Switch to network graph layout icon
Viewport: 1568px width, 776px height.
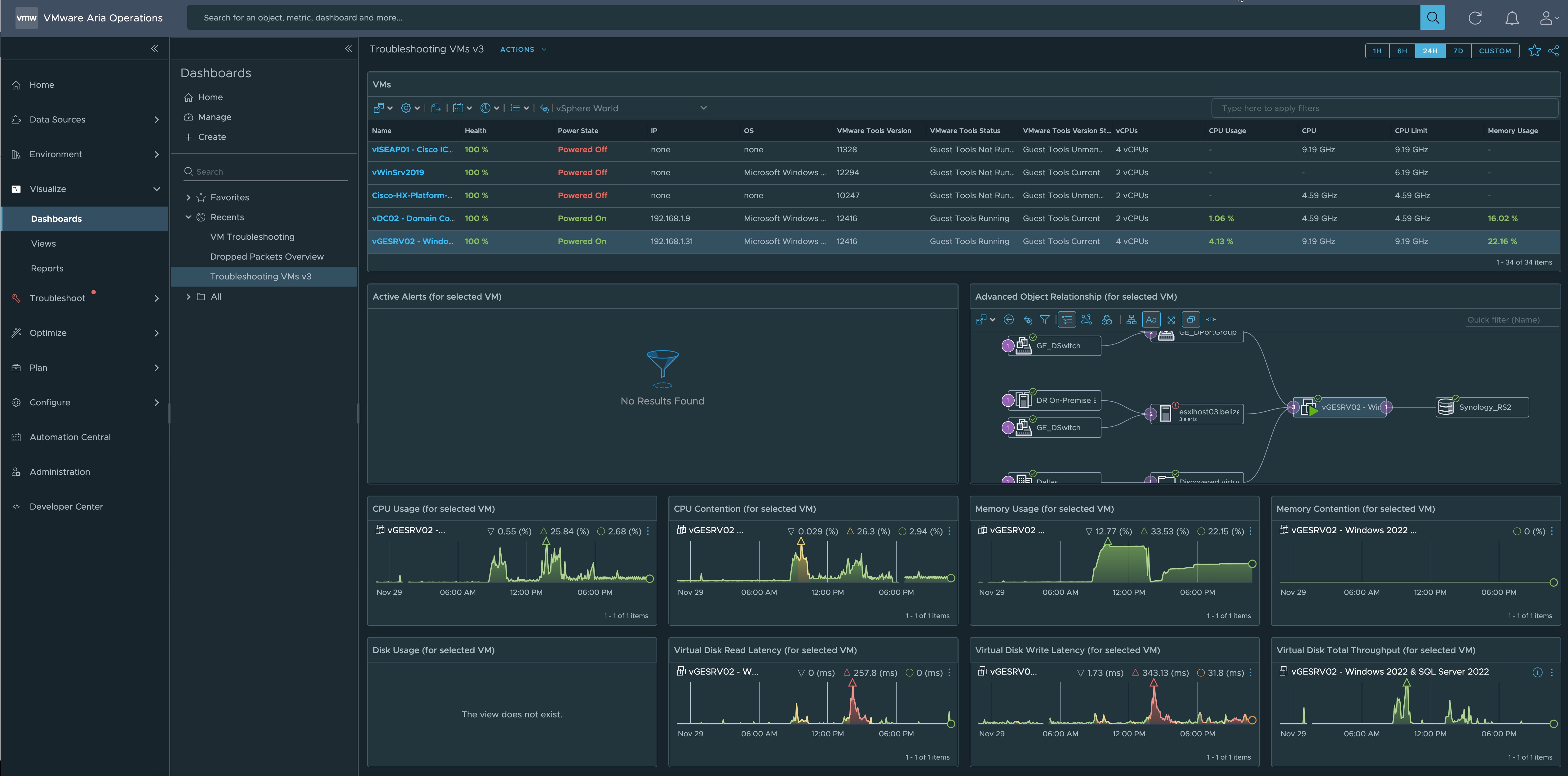pos(1087,319)
